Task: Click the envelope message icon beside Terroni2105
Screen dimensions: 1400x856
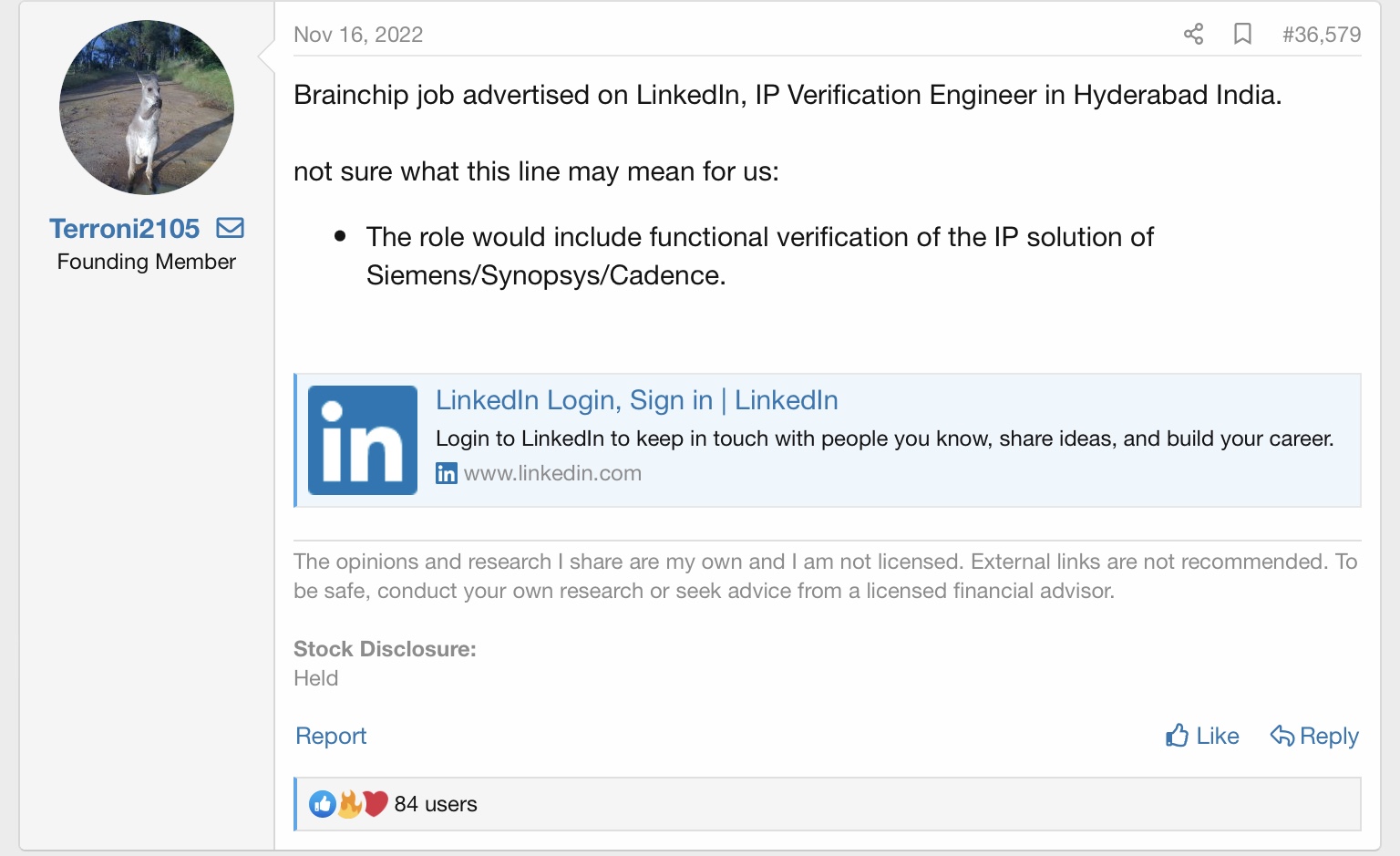Action: (231, 228)
